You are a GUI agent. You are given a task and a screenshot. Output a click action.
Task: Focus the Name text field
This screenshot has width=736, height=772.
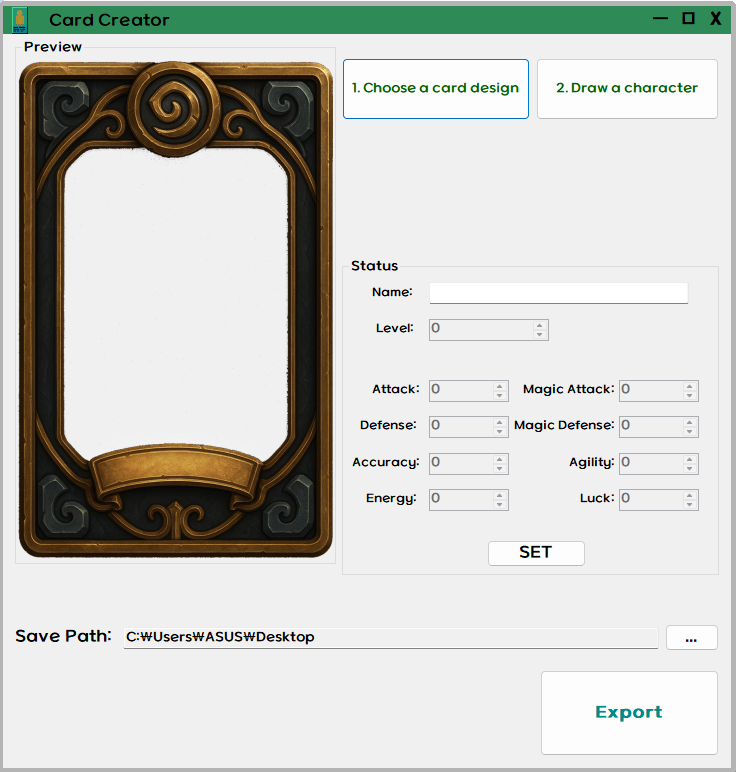(x=558, y=293)
